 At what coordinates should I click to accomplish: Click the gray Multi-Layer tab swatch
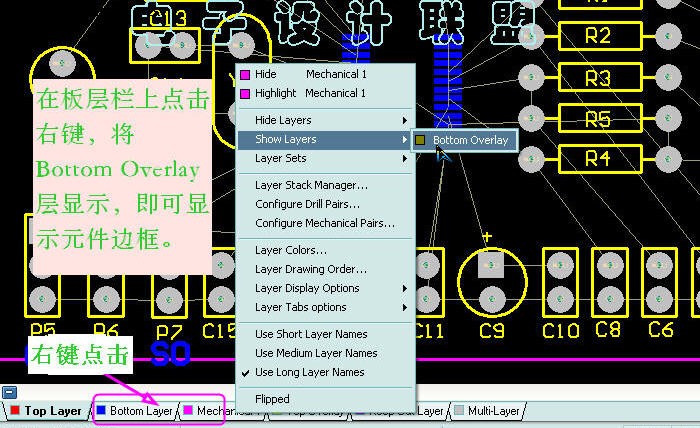459,411
